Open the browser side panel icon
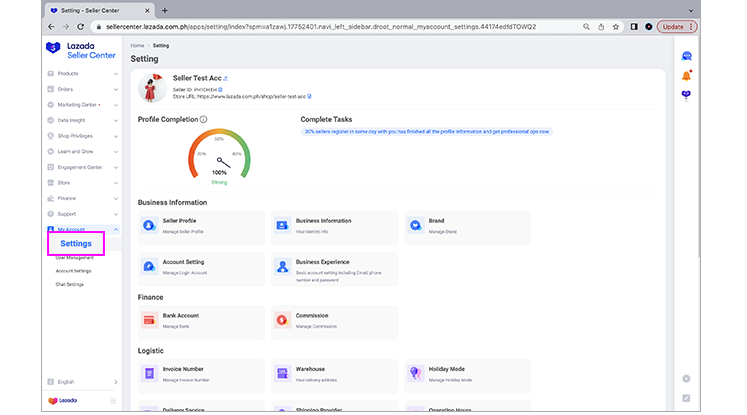The height and width of the screenshot is (415, 747). tap(634, 27)
